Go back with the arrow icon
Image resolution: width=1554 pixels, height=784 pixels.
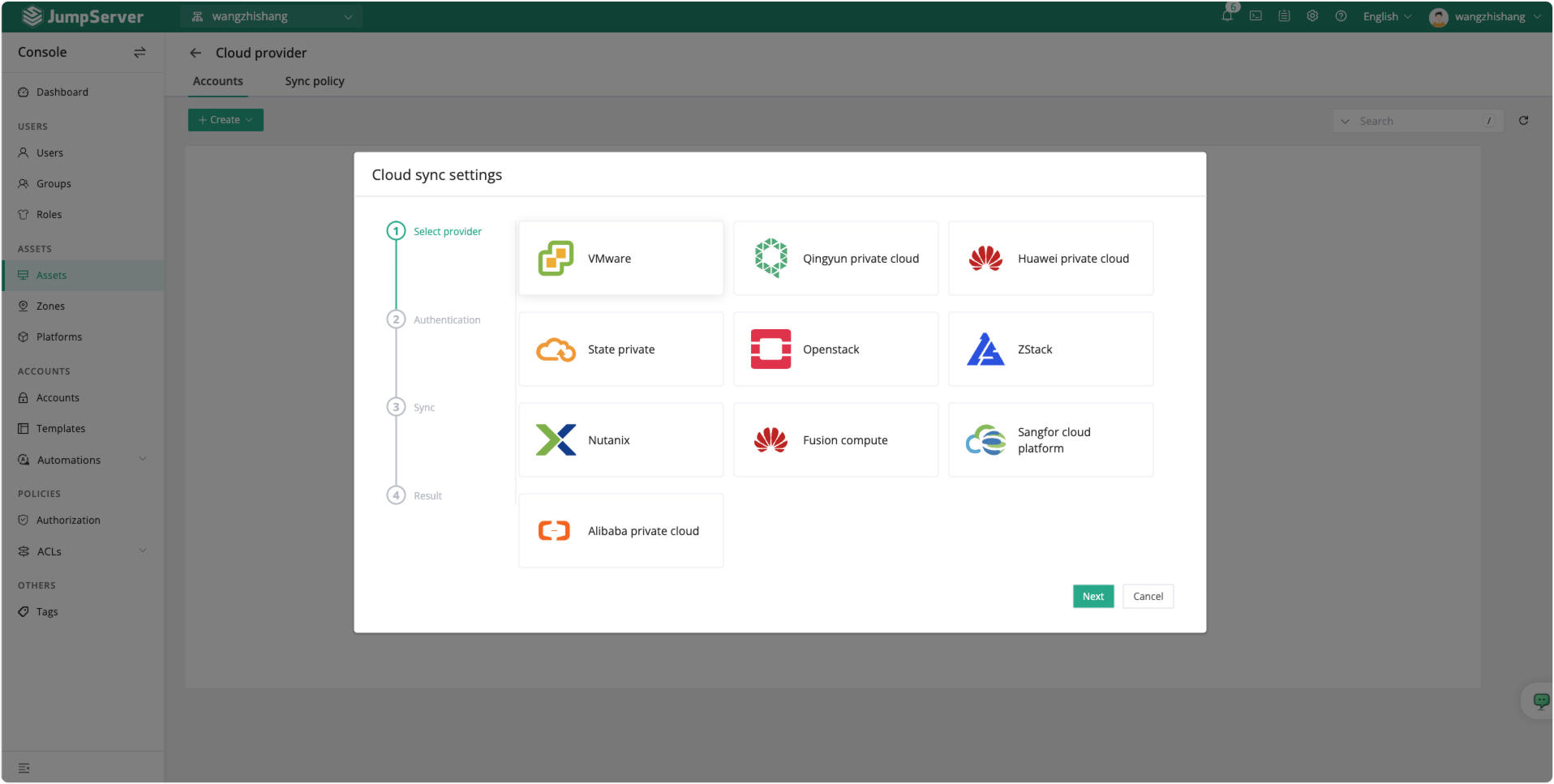tap(195, 53)
